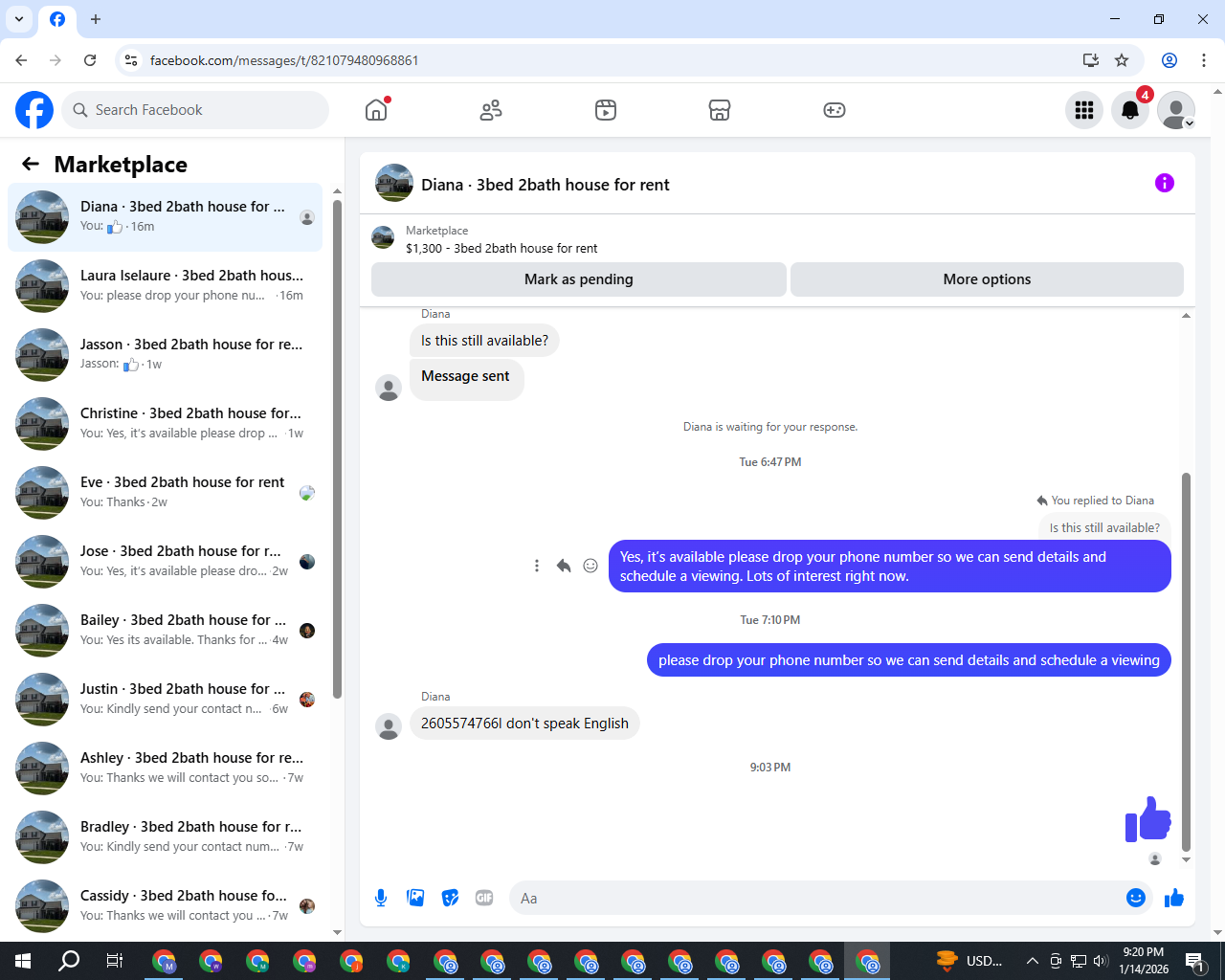
Task: Open Windows Start menu
Action: (23, 961)
